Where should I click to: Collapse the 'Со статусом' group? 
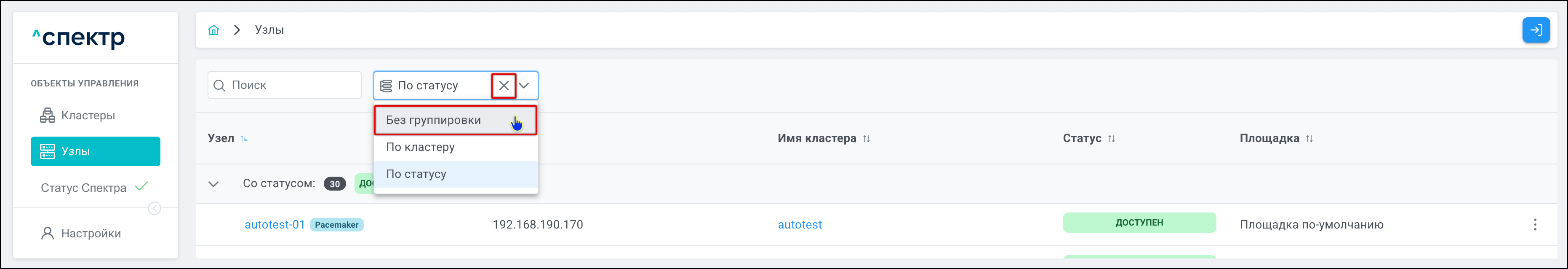213,183
